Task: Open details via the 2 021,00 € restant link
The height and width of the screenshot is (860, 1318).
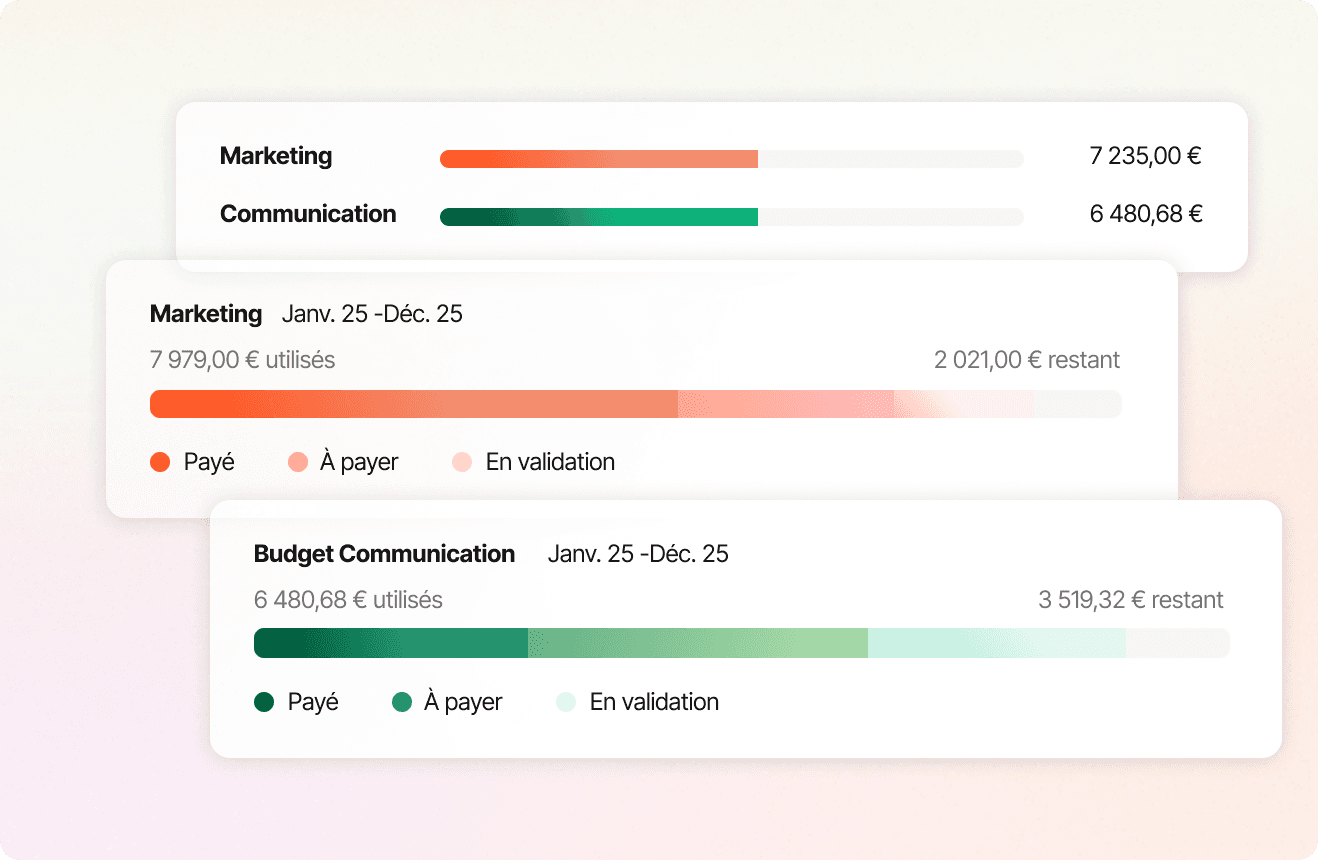Action: (x=1026, y=360)
